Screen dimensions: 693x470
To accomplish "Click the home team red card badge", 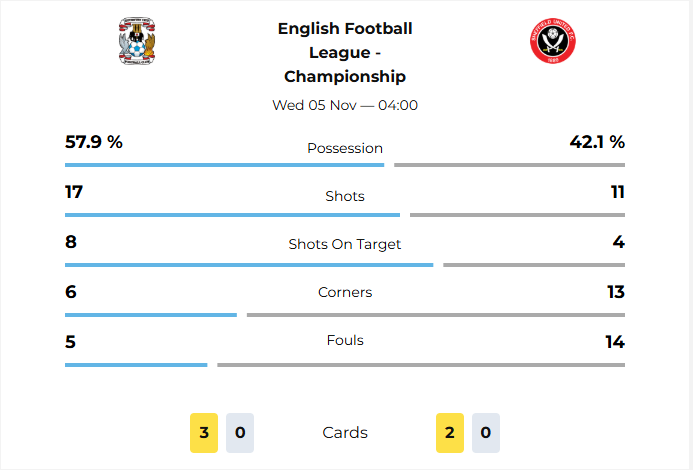I will (x=240, y=433).
